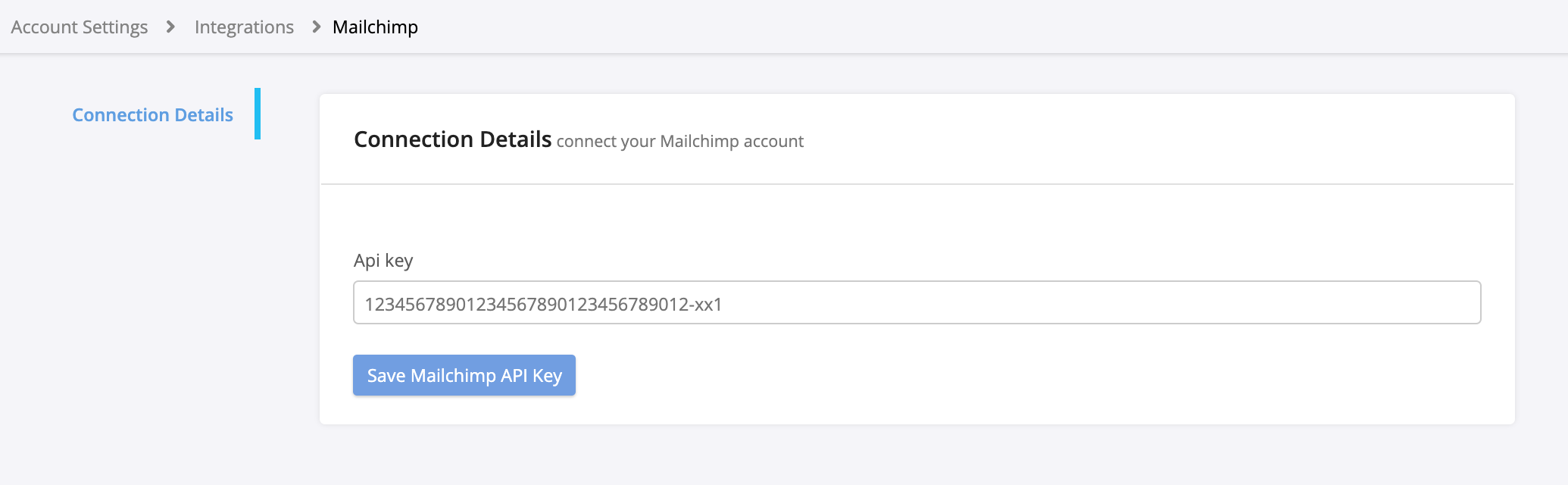
Task: Click the '1234567890' digits in Api key
Action: [x=415, y=304]
